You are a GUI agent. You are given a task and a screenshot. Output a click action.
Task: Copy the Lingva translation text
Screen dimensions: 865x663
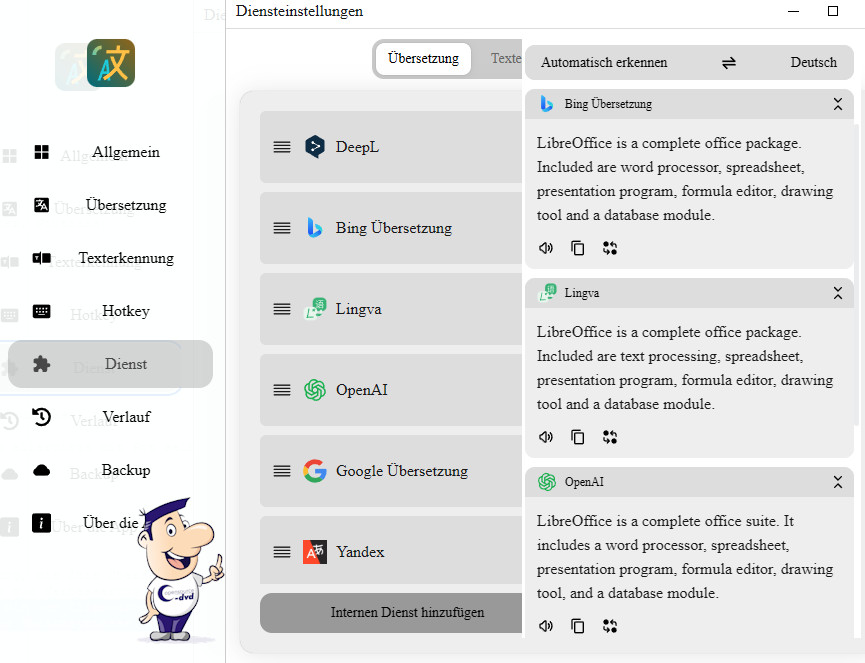tap(578, 437)
